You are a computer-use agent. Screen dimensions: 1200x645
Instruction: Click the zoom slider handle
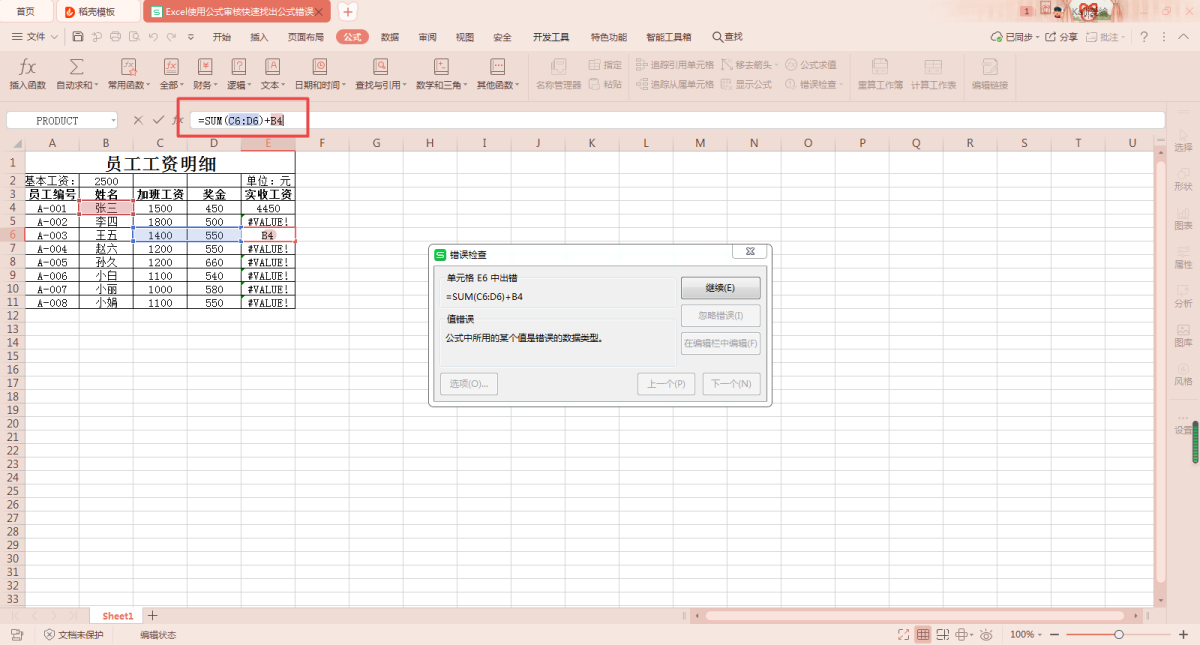1119,635
